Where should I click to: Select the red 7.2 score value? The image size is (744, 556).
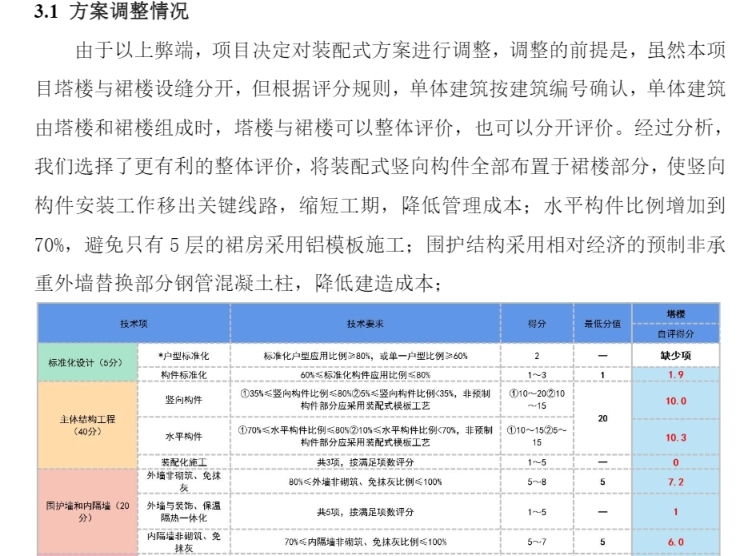(676, 481)
